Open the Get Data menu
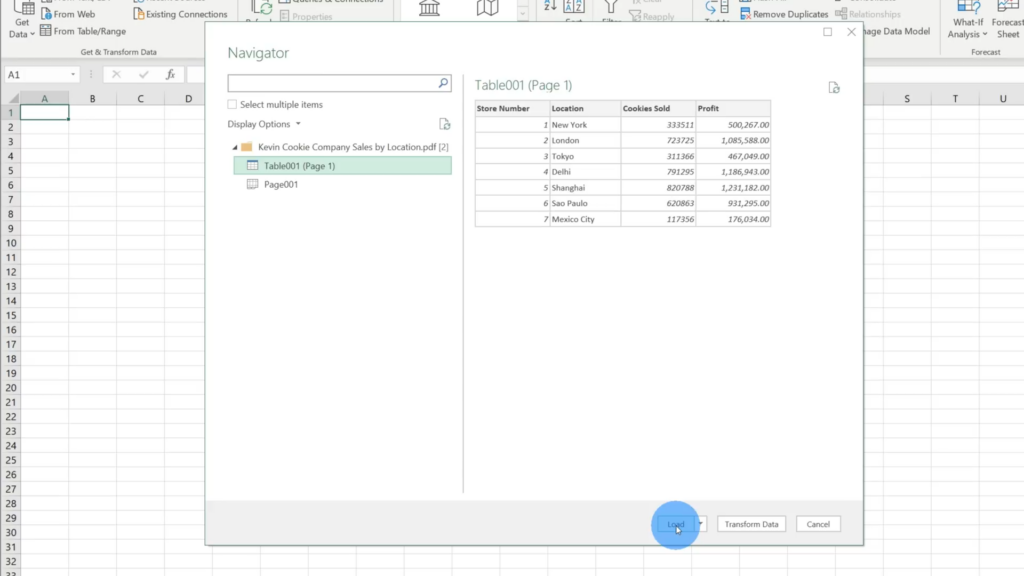1024x576 pixels. point(21,20)
